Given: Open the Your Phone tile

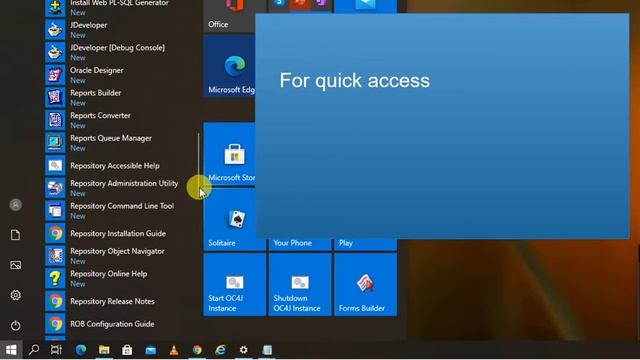Looking at the screenshot, I should [x=300, y=244].
